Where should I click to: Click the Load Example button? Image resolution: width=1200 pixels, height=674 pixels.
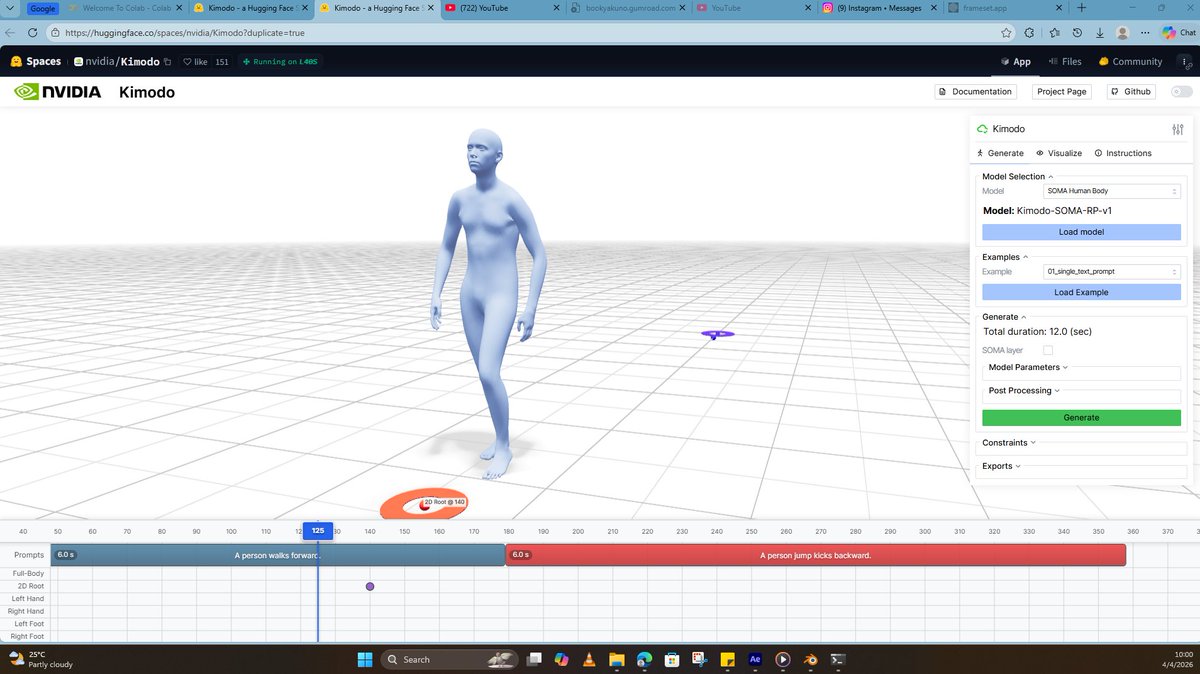pos(1081,293)
